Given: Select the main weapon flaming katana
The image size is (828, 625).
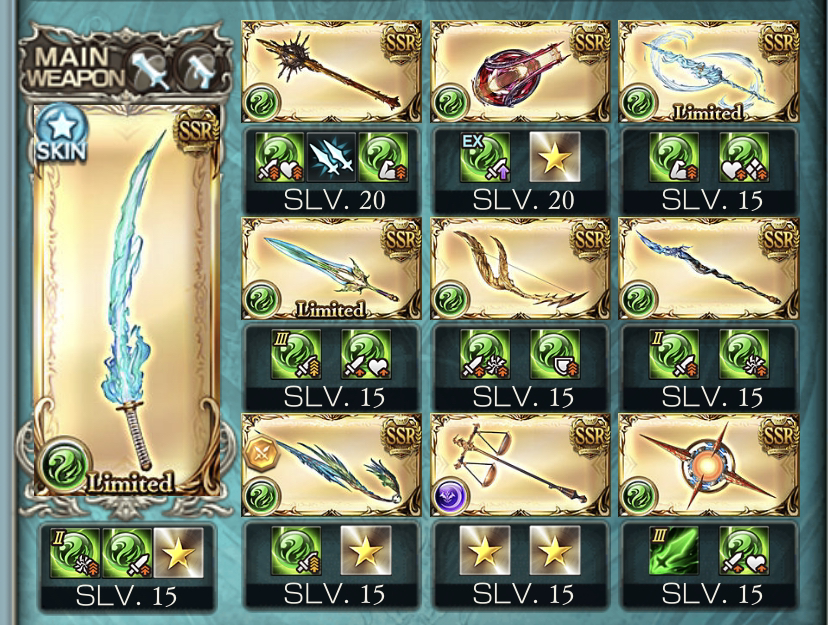Looking at the screenshot, I should [127, 300].
